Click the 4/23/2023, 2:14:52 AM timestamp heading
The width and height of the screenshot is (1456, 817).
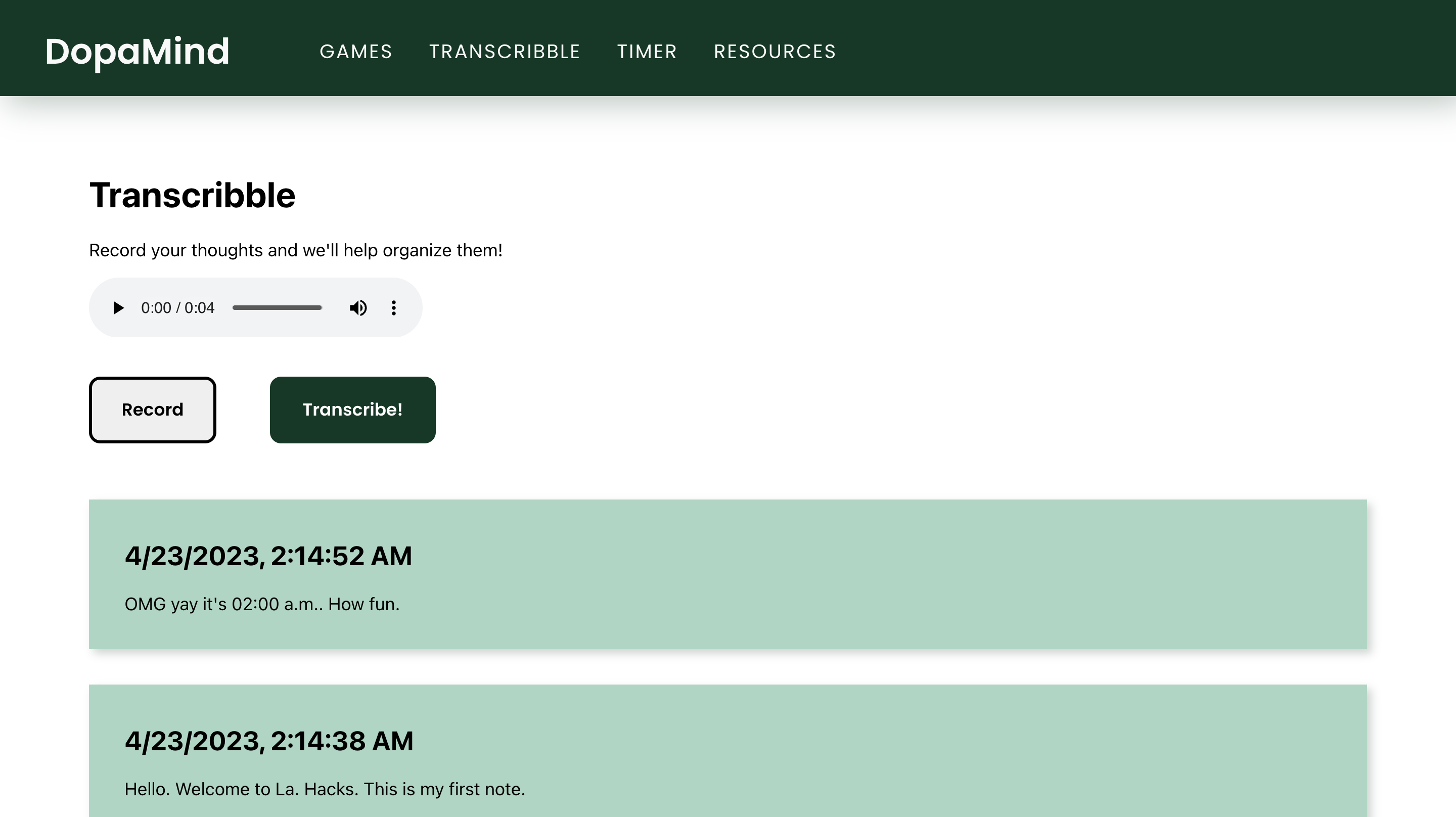268,556
